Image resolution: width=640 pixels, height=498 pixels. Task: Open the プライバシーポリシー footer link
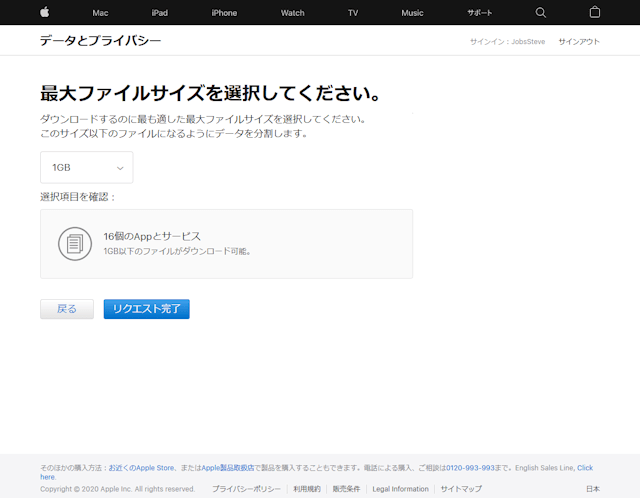tap(246, 489)
